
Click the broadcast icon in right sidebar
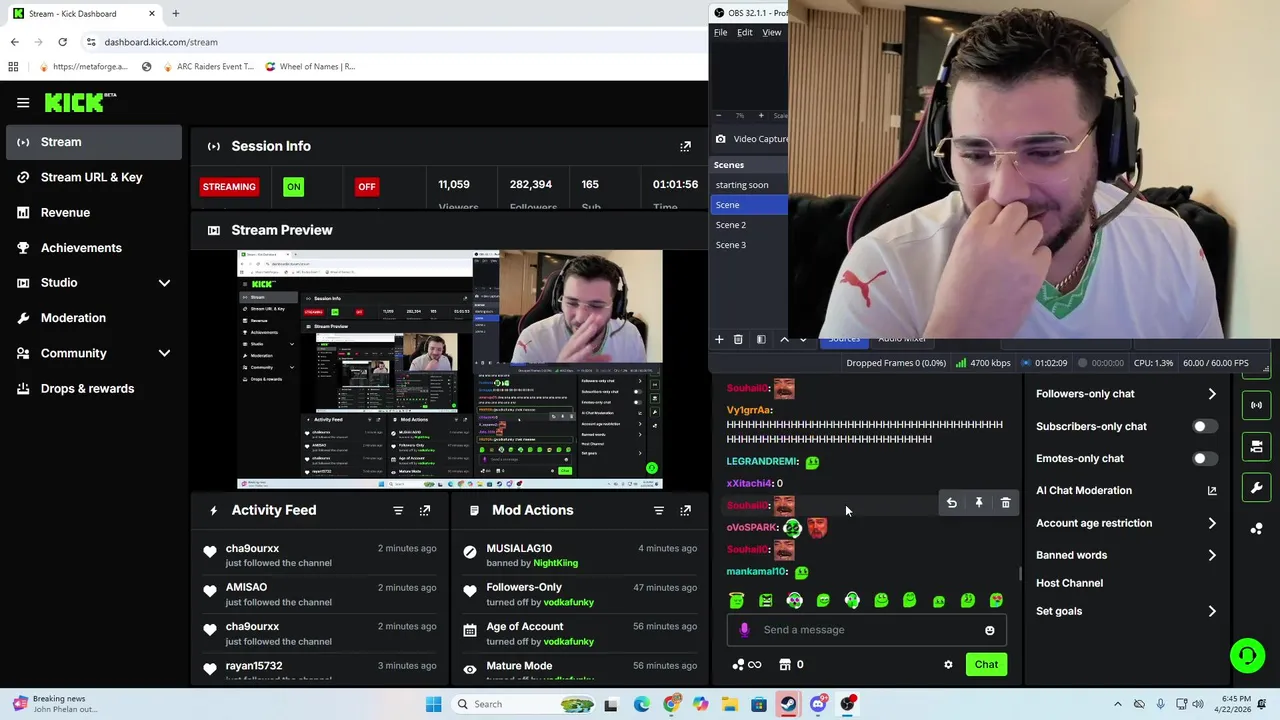click(x=1256, y=405)
